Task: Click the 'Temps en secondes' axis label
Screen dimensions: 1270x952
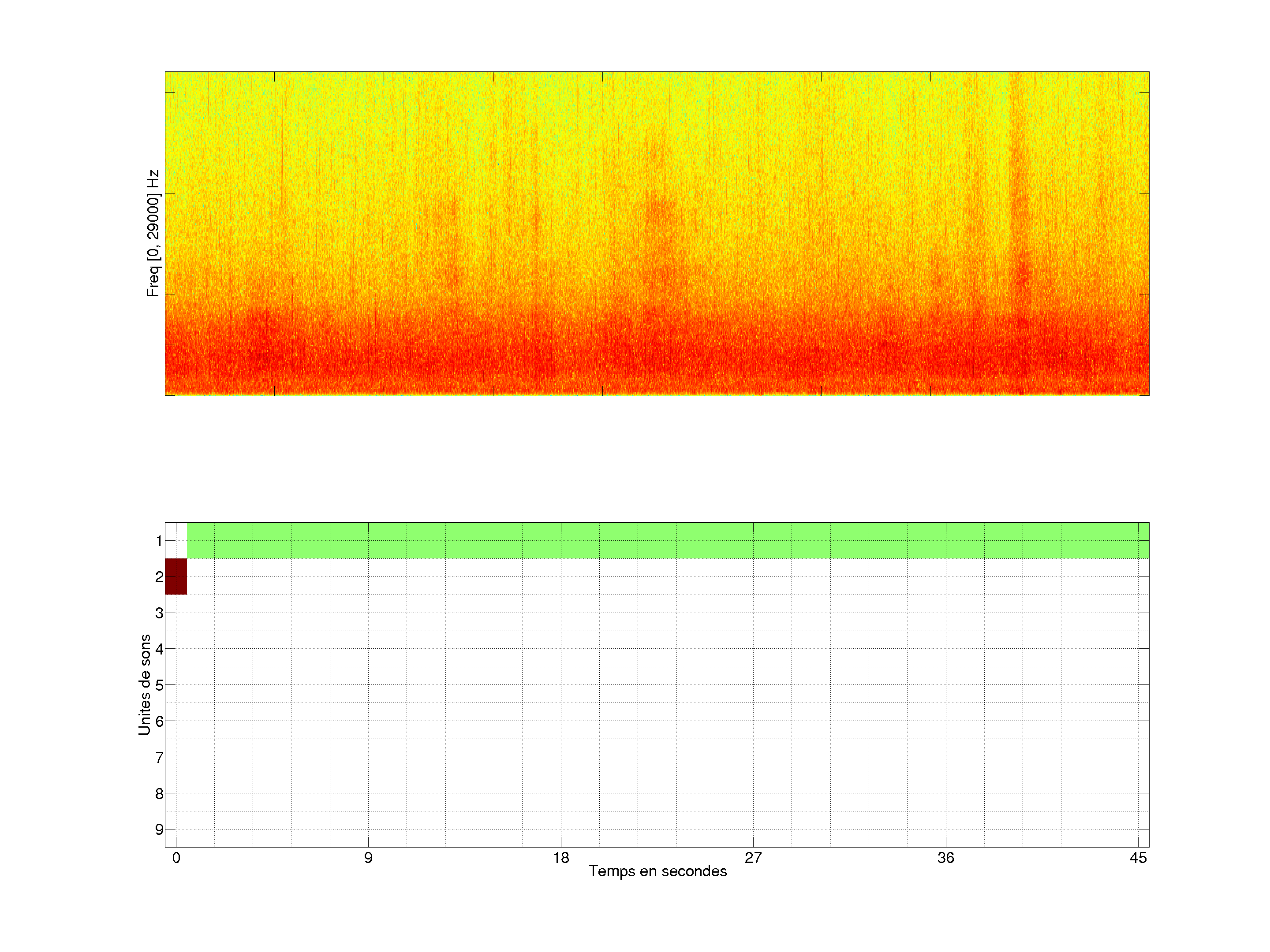Action: pyautogui.click(x=657, y=871)
